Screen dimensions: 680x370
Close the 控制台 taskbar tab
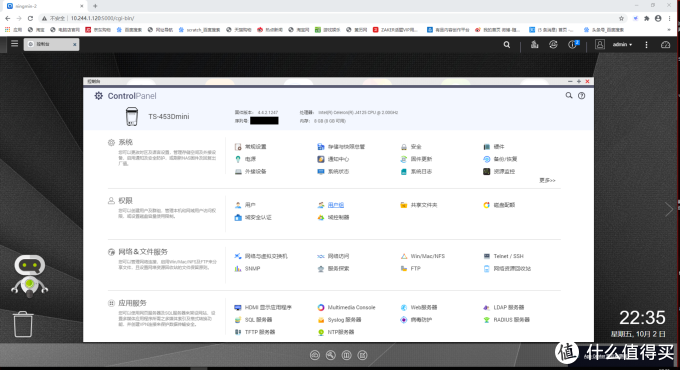[x=75, y=44]
